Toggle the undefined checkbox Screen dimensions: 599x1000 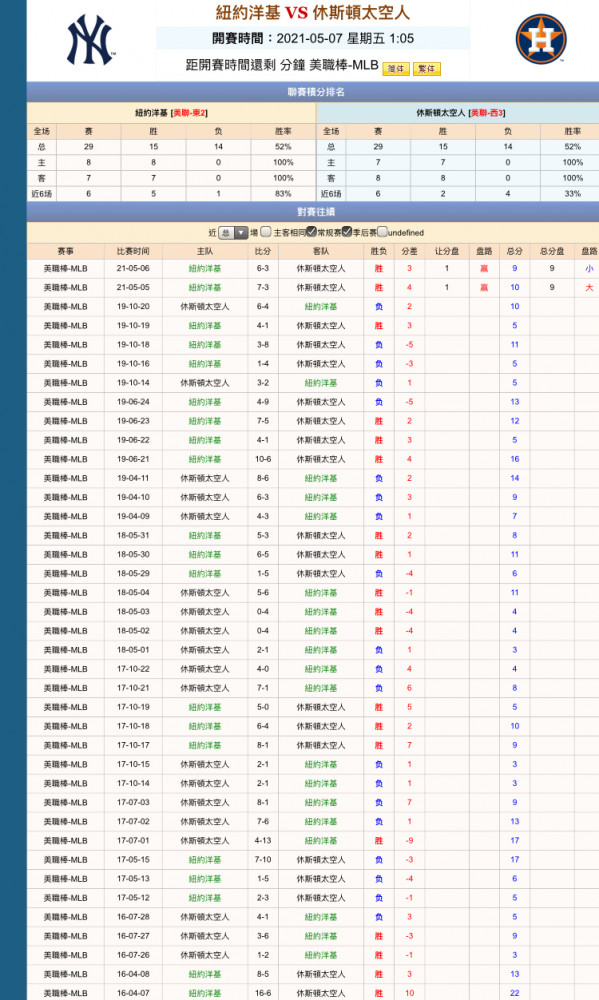point(382,232)
